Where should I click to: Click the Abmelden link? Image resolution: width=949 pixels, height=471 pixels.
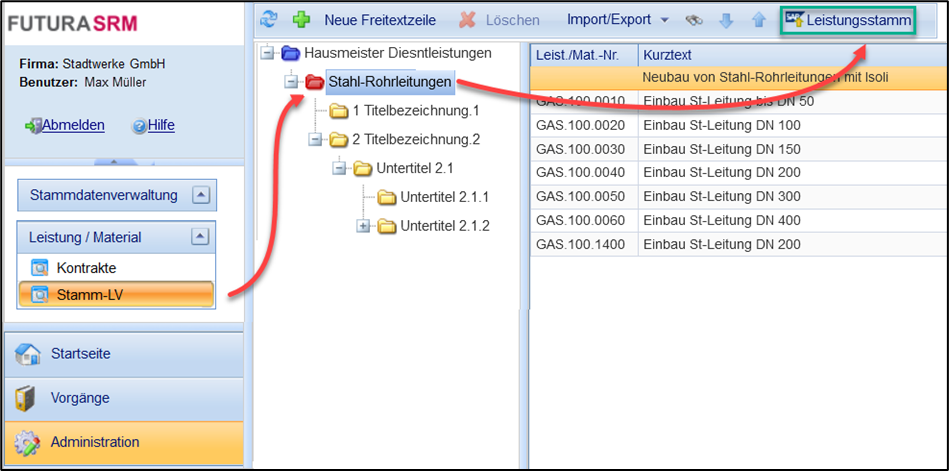tap(72, 125)
